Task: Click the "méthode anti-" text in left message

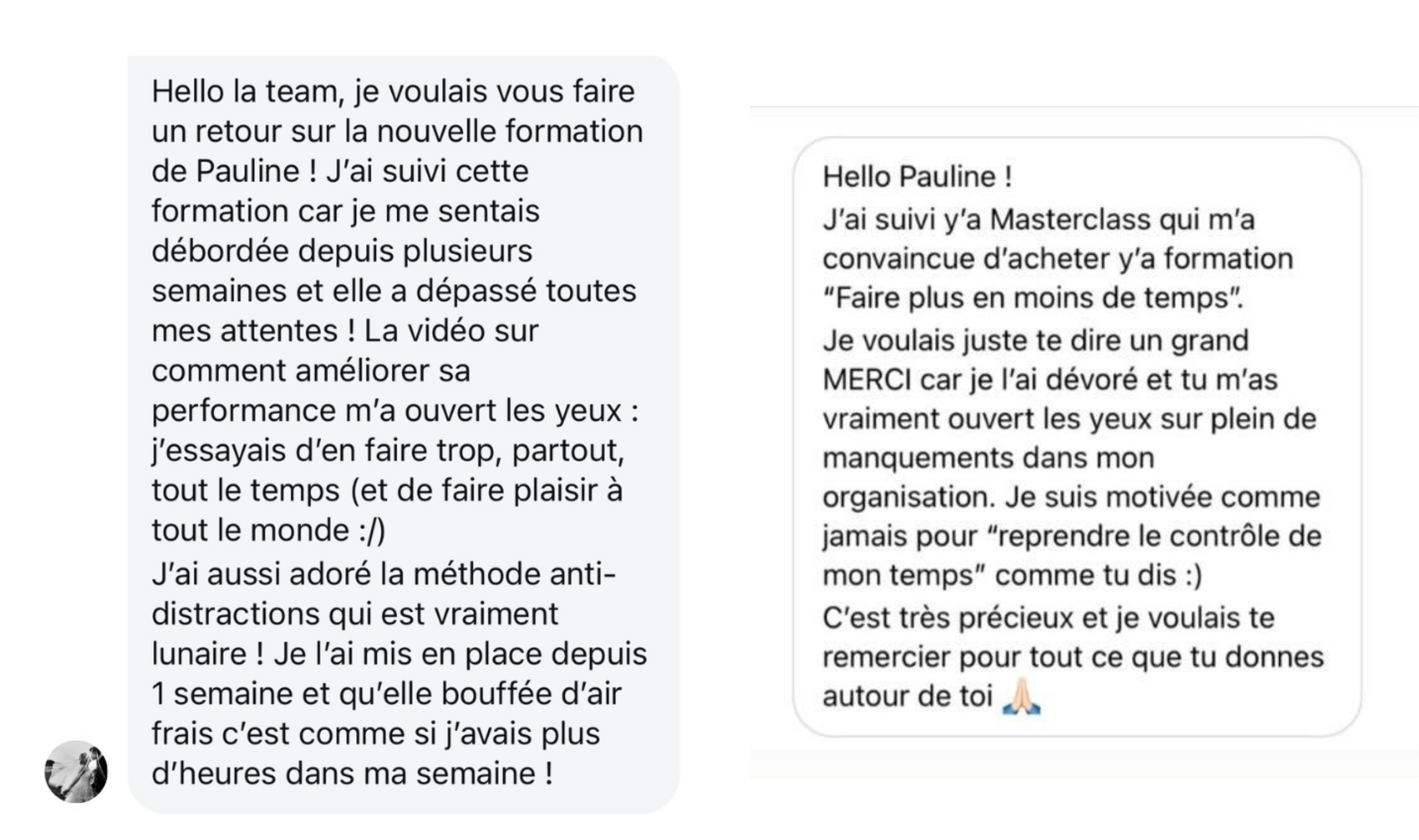Action: coord(514,574)
